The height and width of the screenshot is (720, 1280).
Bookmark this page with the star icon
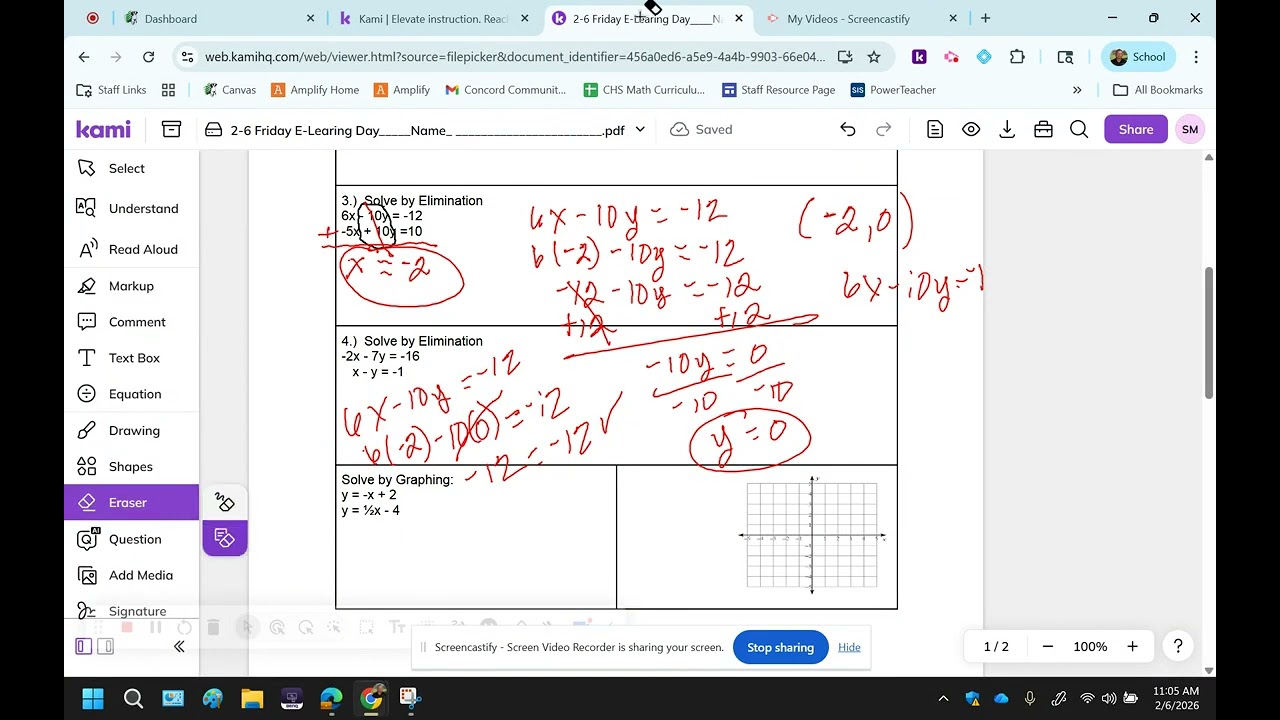coord(874,57)
